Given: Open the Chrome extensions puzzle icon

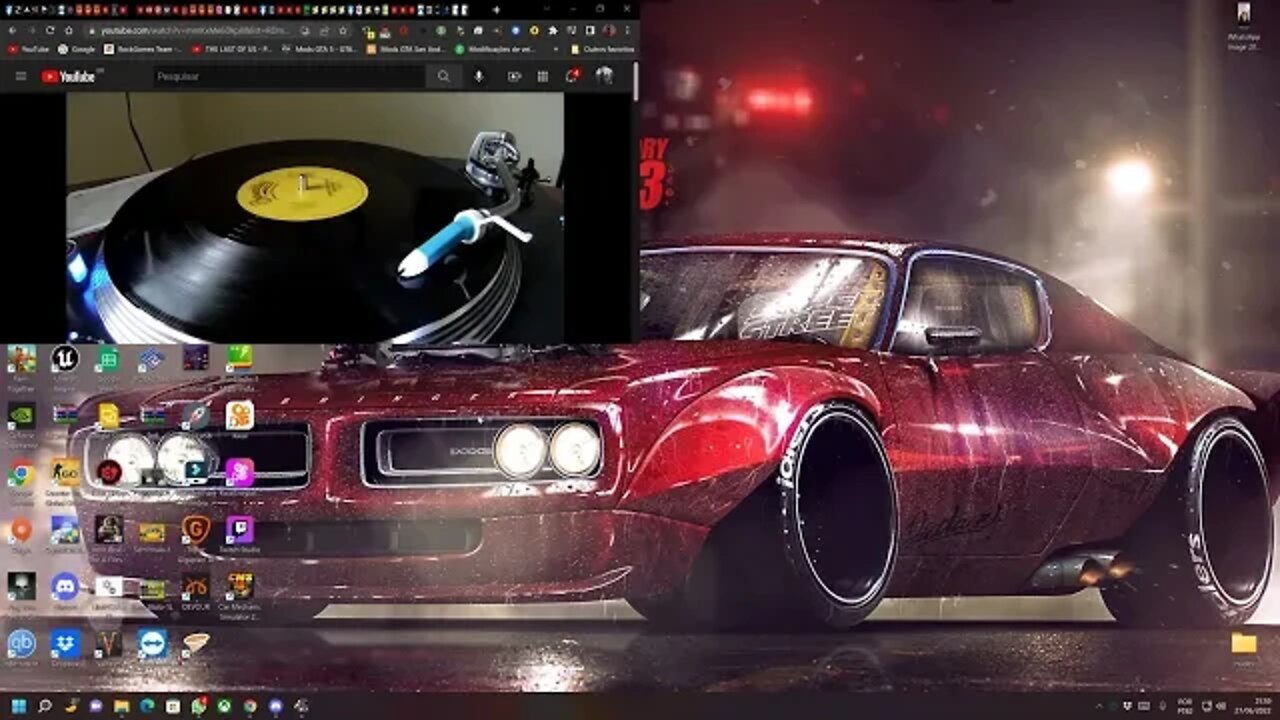Looking at the screenshot, I should click(x=553, y=31).
